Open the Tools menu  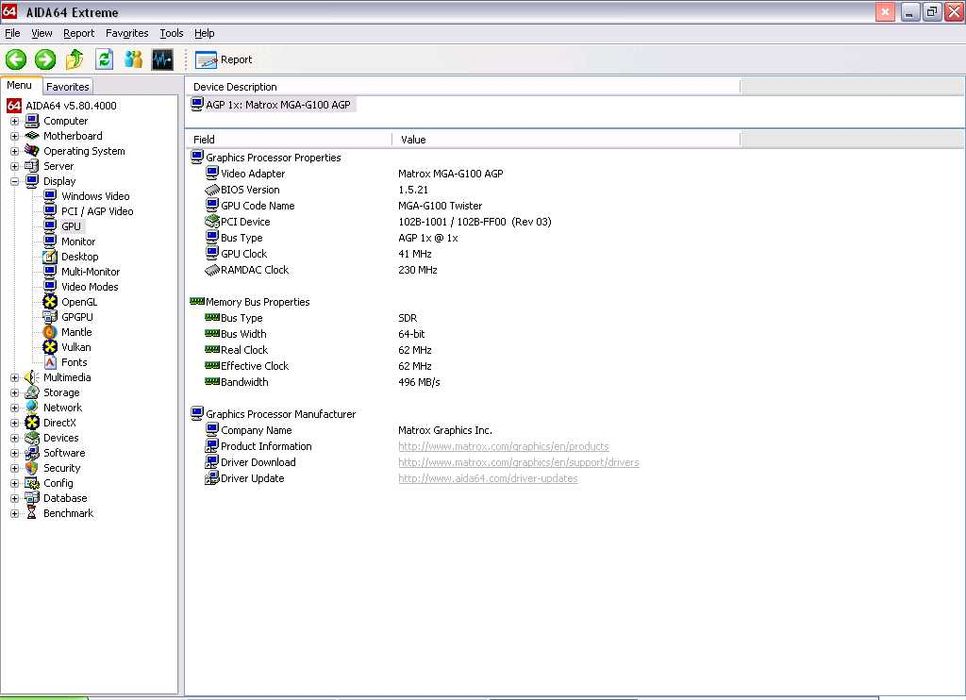tap(171, 33)
